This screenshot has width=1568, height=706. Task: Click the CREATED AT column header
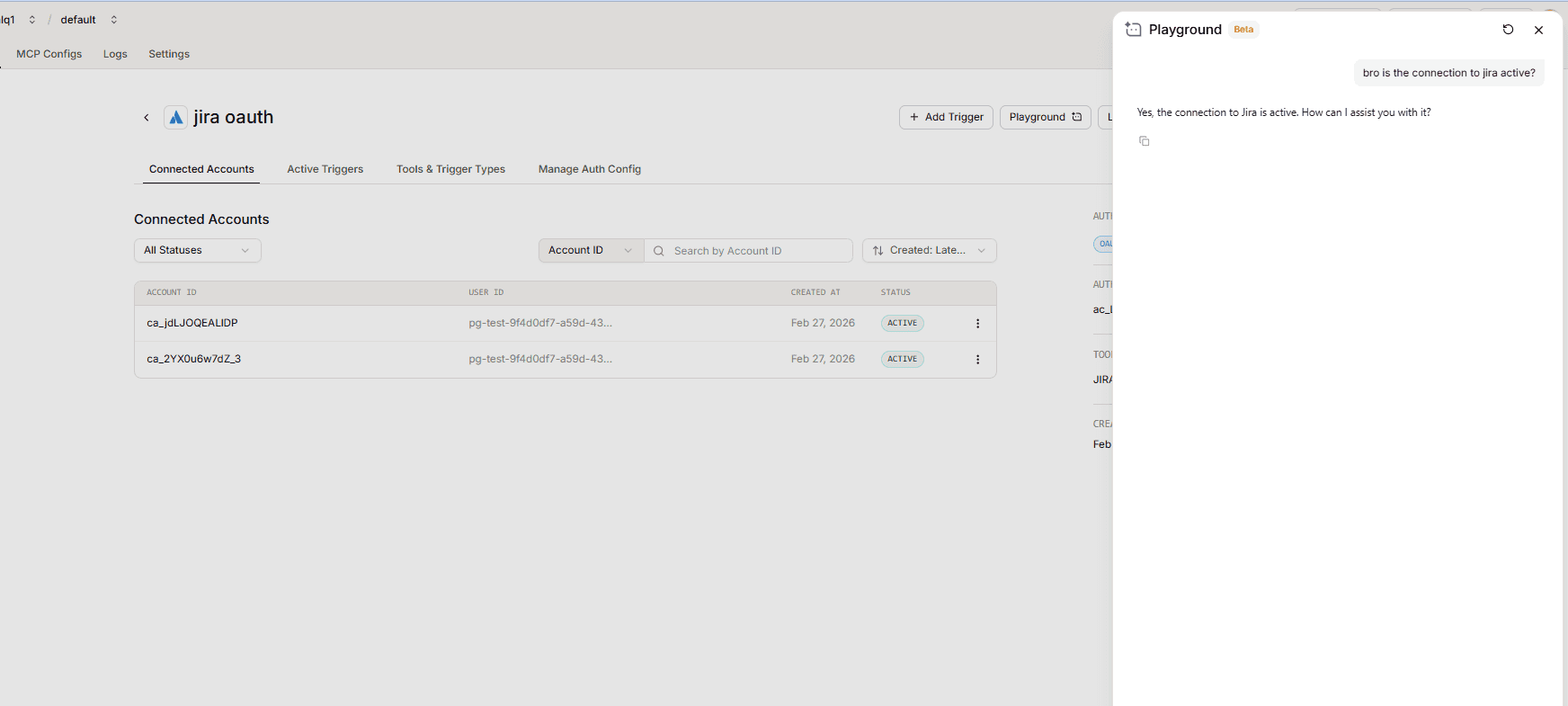pos(815,292)
